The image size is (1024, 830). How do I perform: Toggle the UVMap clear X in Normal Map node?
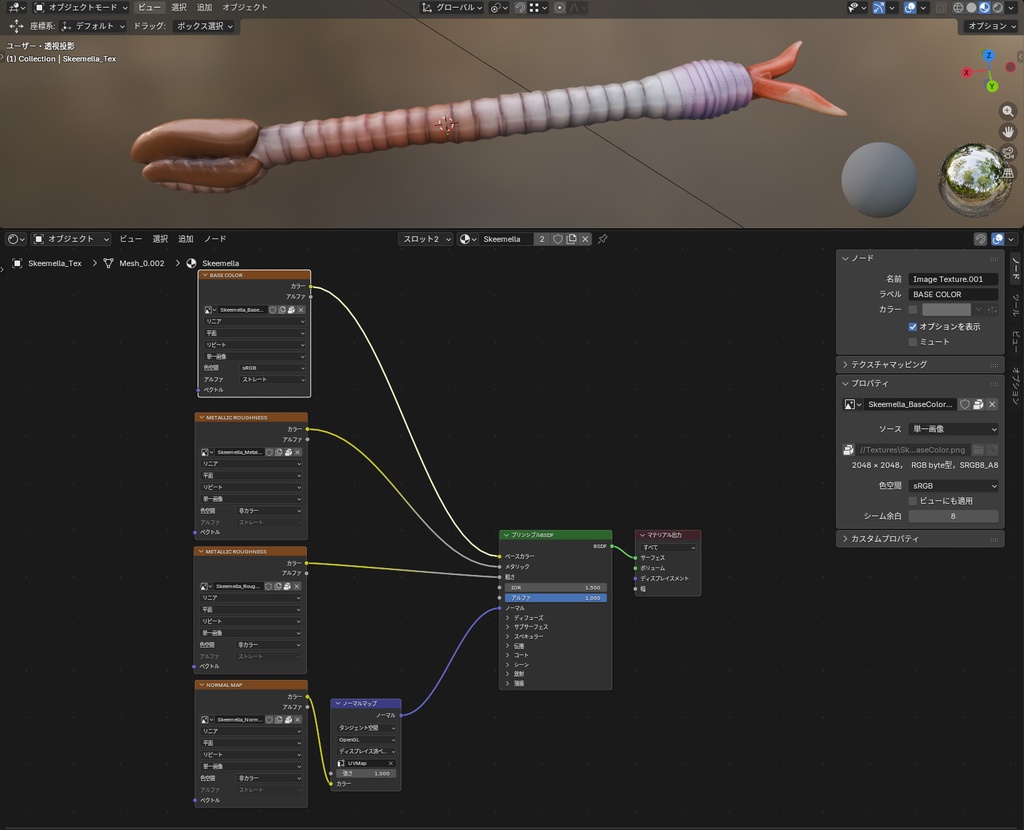[x=391, y=763]
